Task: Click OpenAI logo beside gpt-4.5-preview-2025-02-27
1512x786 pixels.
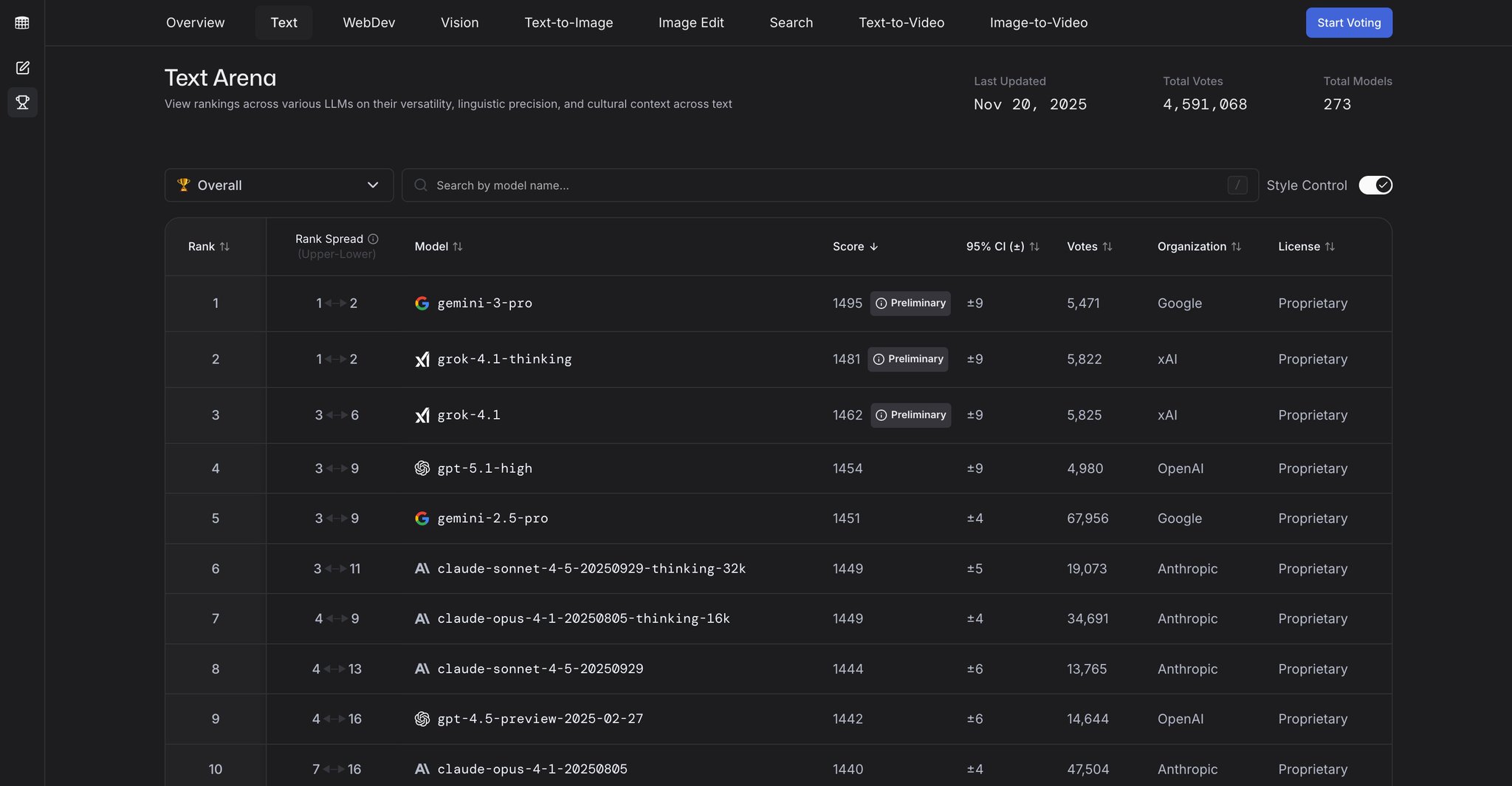Action: [422, 719]
